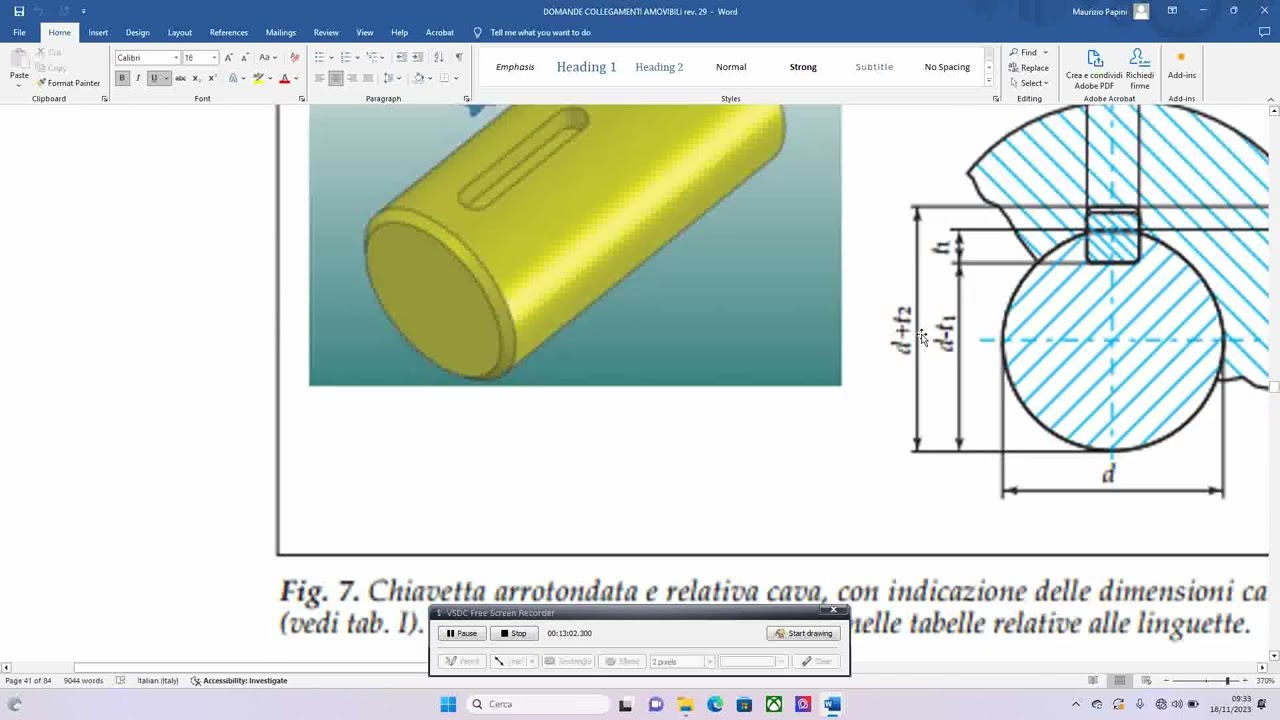This screenshot has height=720, width=1280.
Task: Toggle bold formatting in Font group
Action: 122,78
